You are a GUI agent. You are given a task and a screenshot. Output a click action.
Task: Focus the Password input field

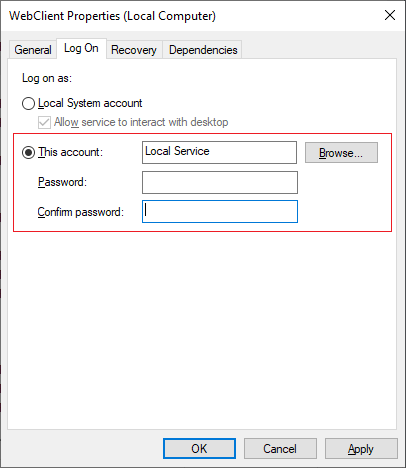220,182
